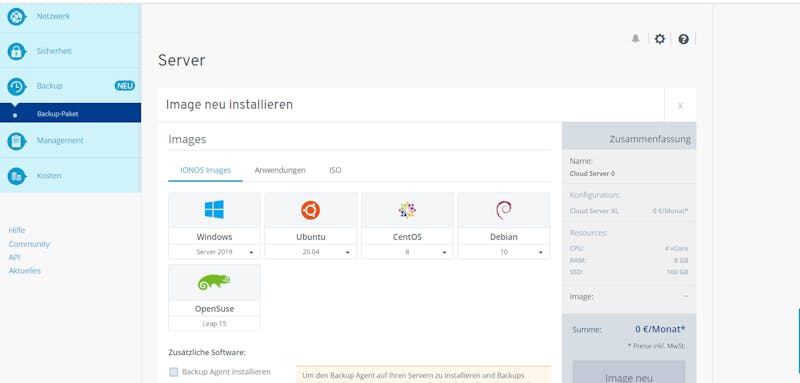The image size is (800, 383).
Task: Open the Community link
Action: (x=29, y=244)
